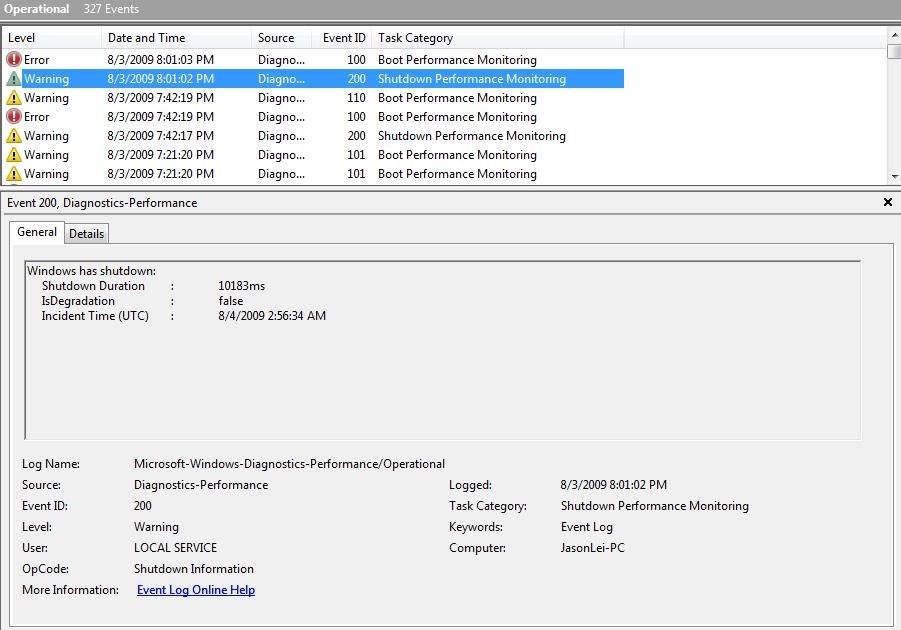Click the User value LOCAL SERVICE
Screen dimensions: 901x630
click(175, 548)
